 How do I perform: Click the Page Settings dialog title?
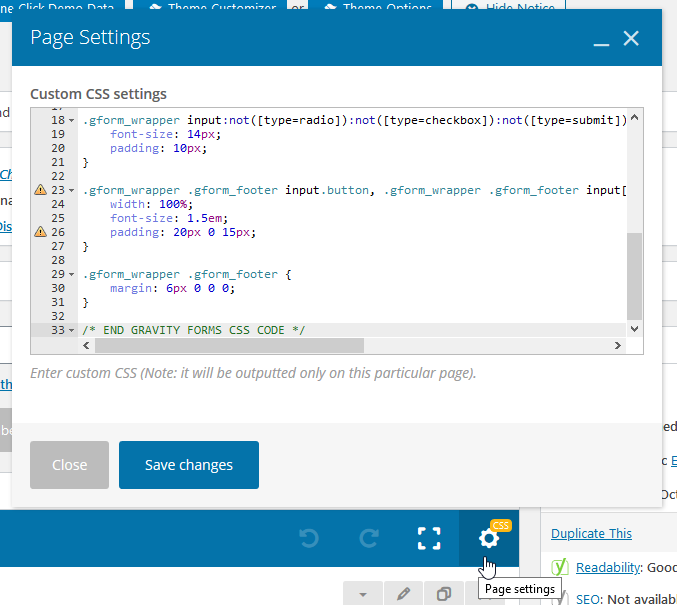coord(90,38)
